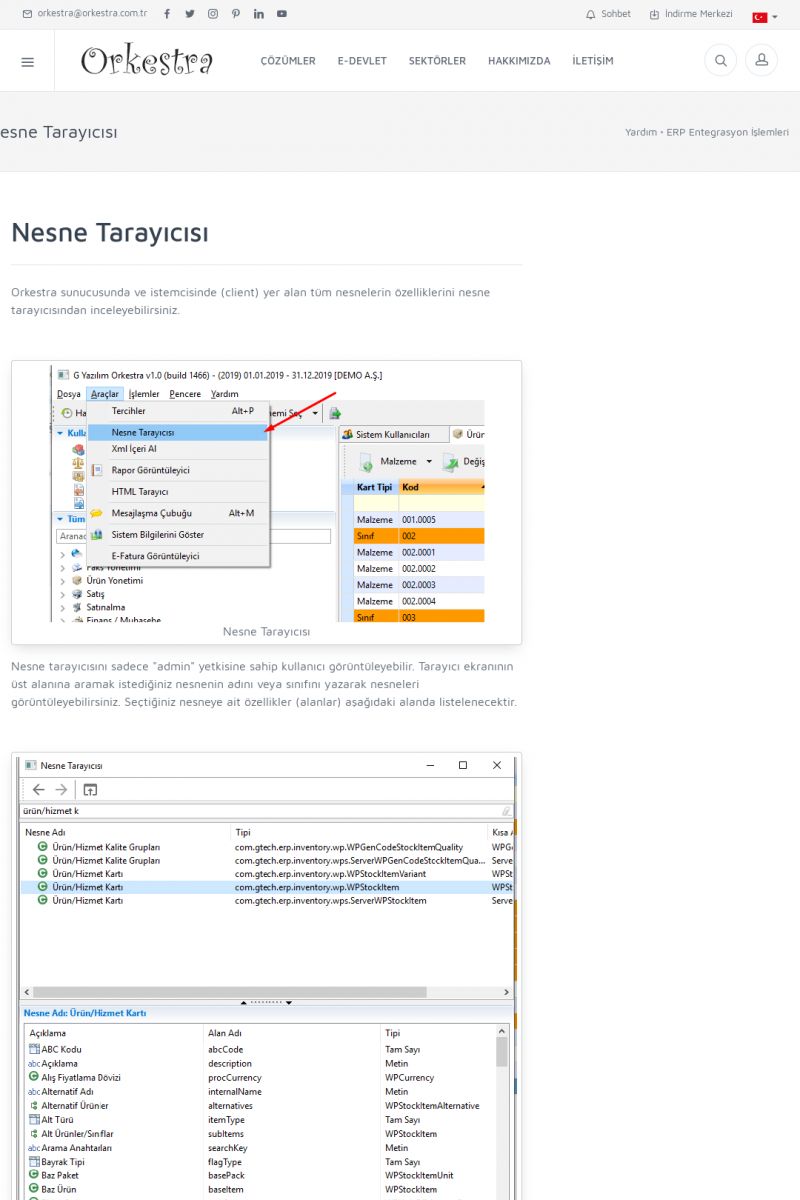The image size is (800, 1200).
Task: Open the Twitter social icon
Action: pos(189,14)
